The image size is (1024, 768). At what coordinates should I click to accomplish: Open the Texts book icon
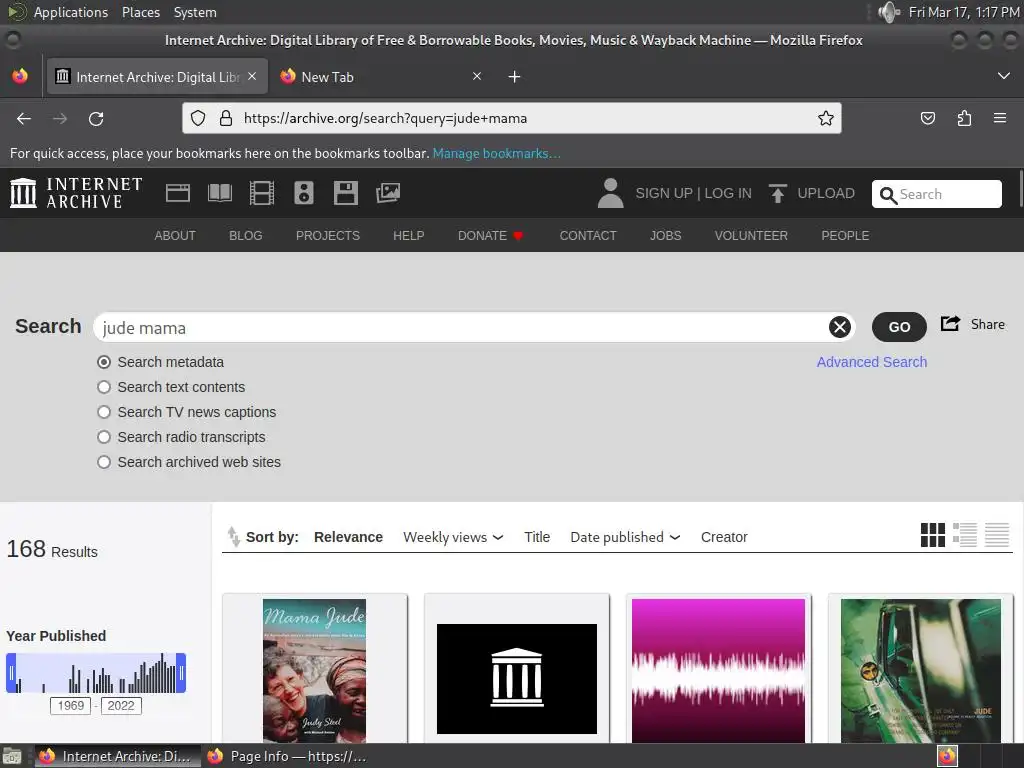pos(219,193)
